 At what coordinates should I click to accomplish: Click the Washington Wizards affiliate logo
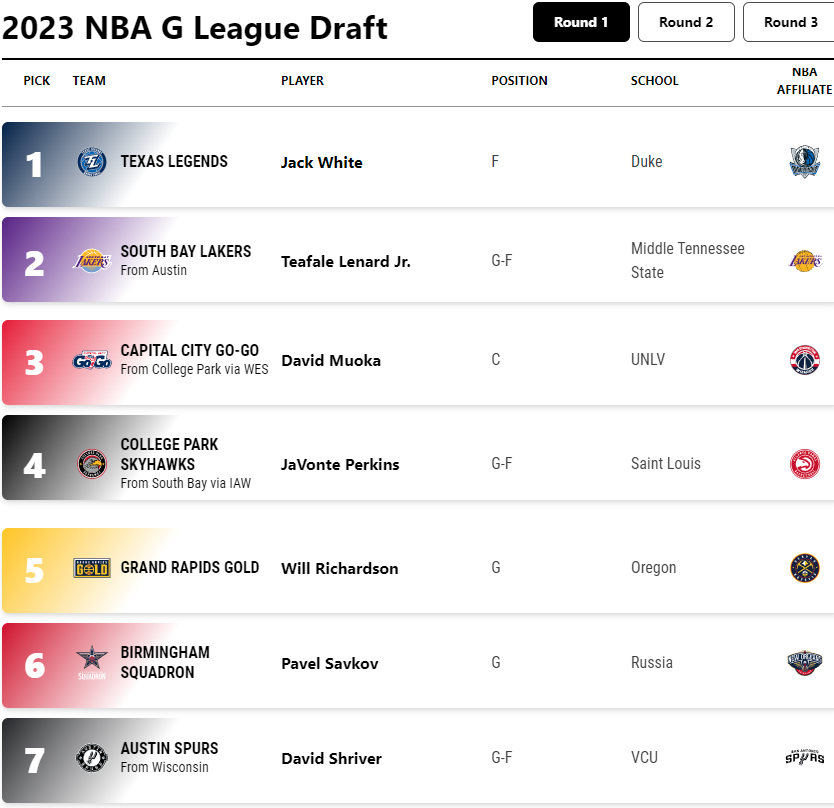pyautogui.click(x=805, y=360)
